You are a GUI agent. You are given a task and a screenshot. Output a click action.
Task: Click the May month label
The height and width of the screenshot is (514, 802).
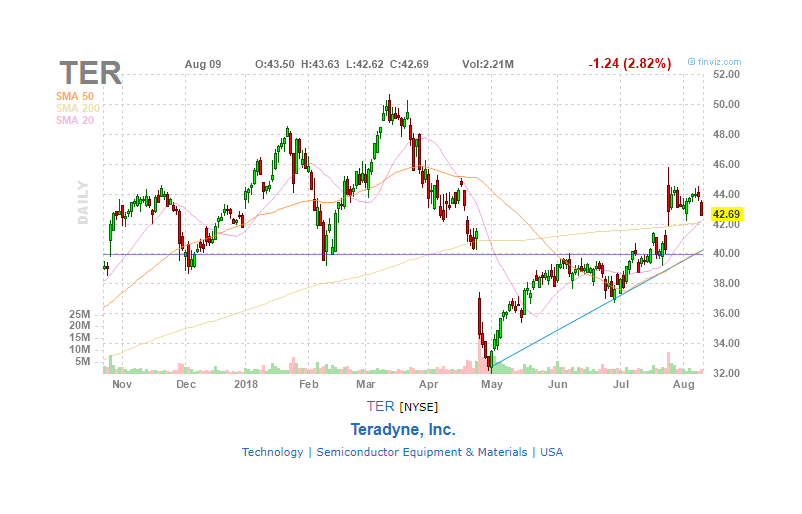click(x=492, y=385)
